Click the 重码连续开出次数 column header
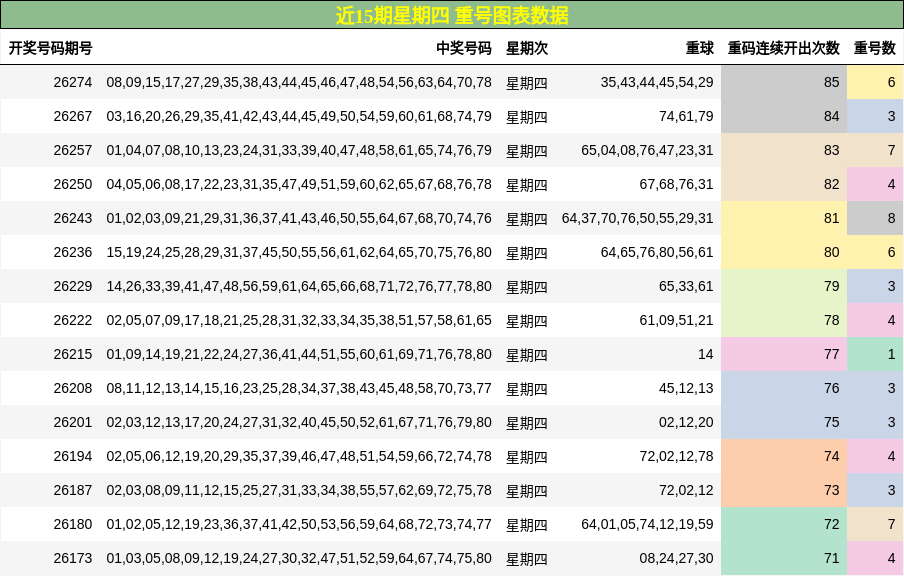The image size is (904, 576). tap(784, 48)
